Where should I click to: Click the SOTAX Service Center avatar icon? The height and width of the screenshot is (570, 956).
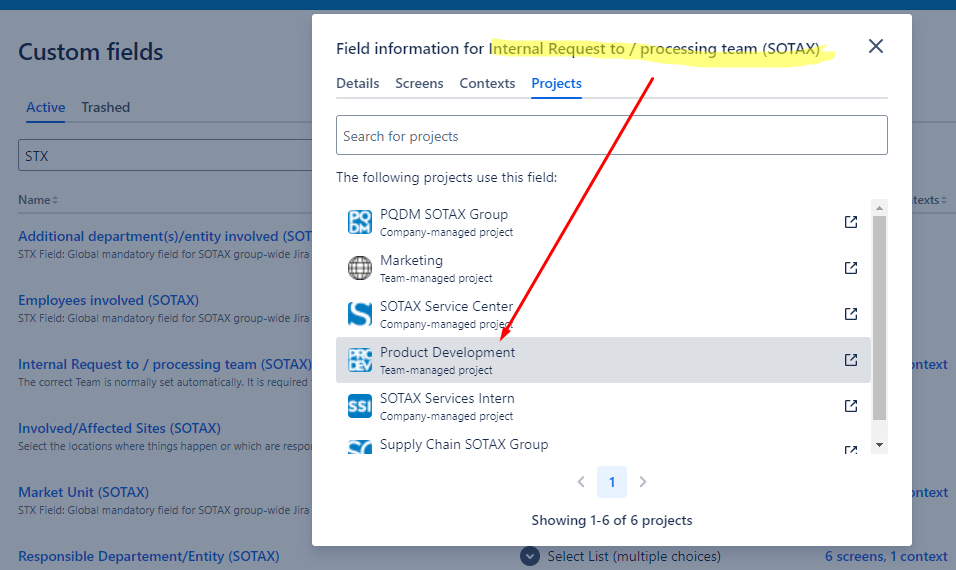pos(360,314)
